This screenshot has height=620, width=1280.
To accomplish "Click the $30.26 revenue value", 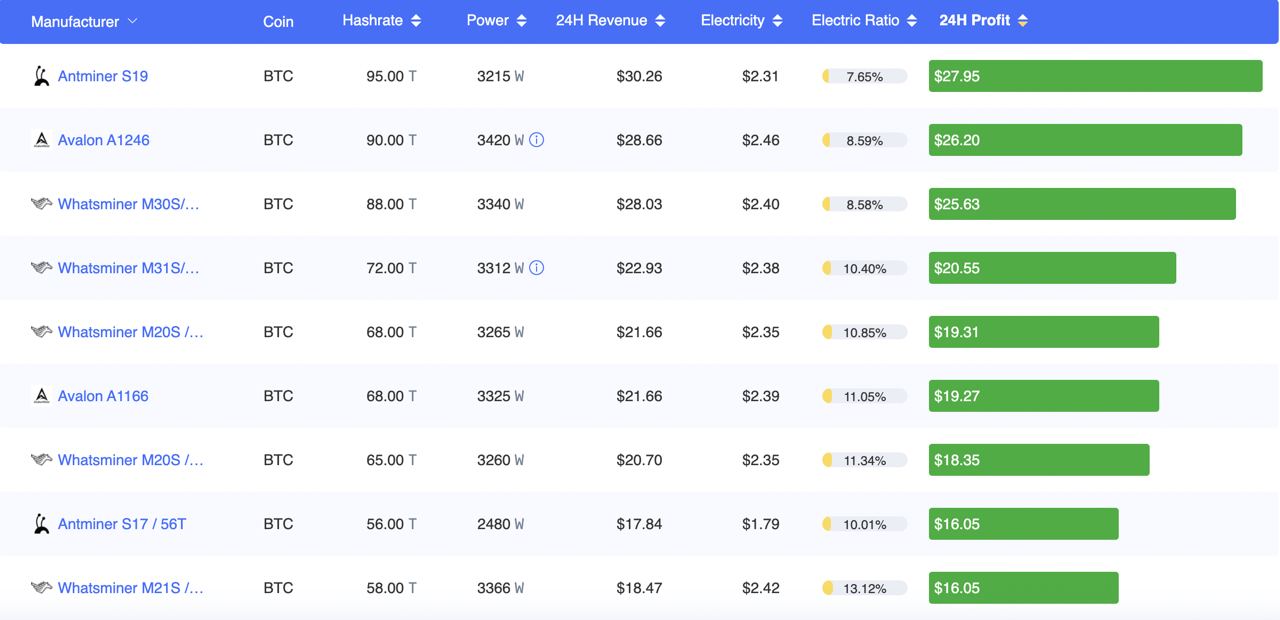I will point(639,76).
